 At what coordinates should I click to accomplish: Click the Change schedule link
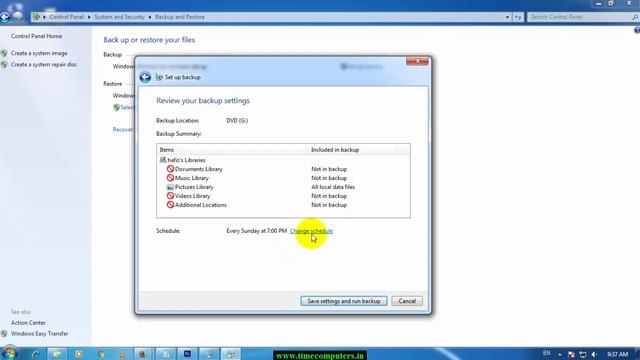(x=311, y=231)
